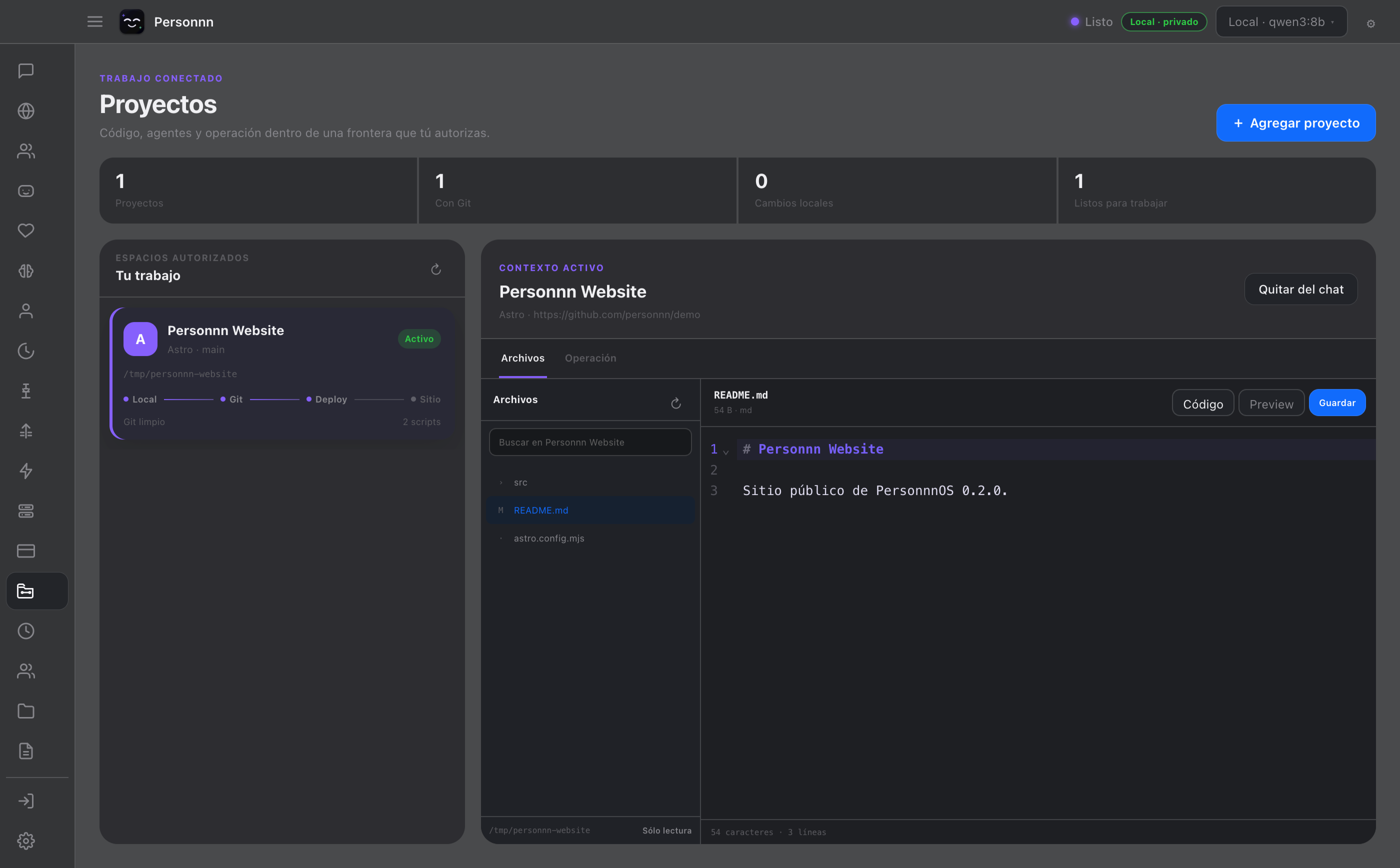Screen dimensions: 1400x868
Task: Toggle the hamburger menu icon
Action: point(94,22)
